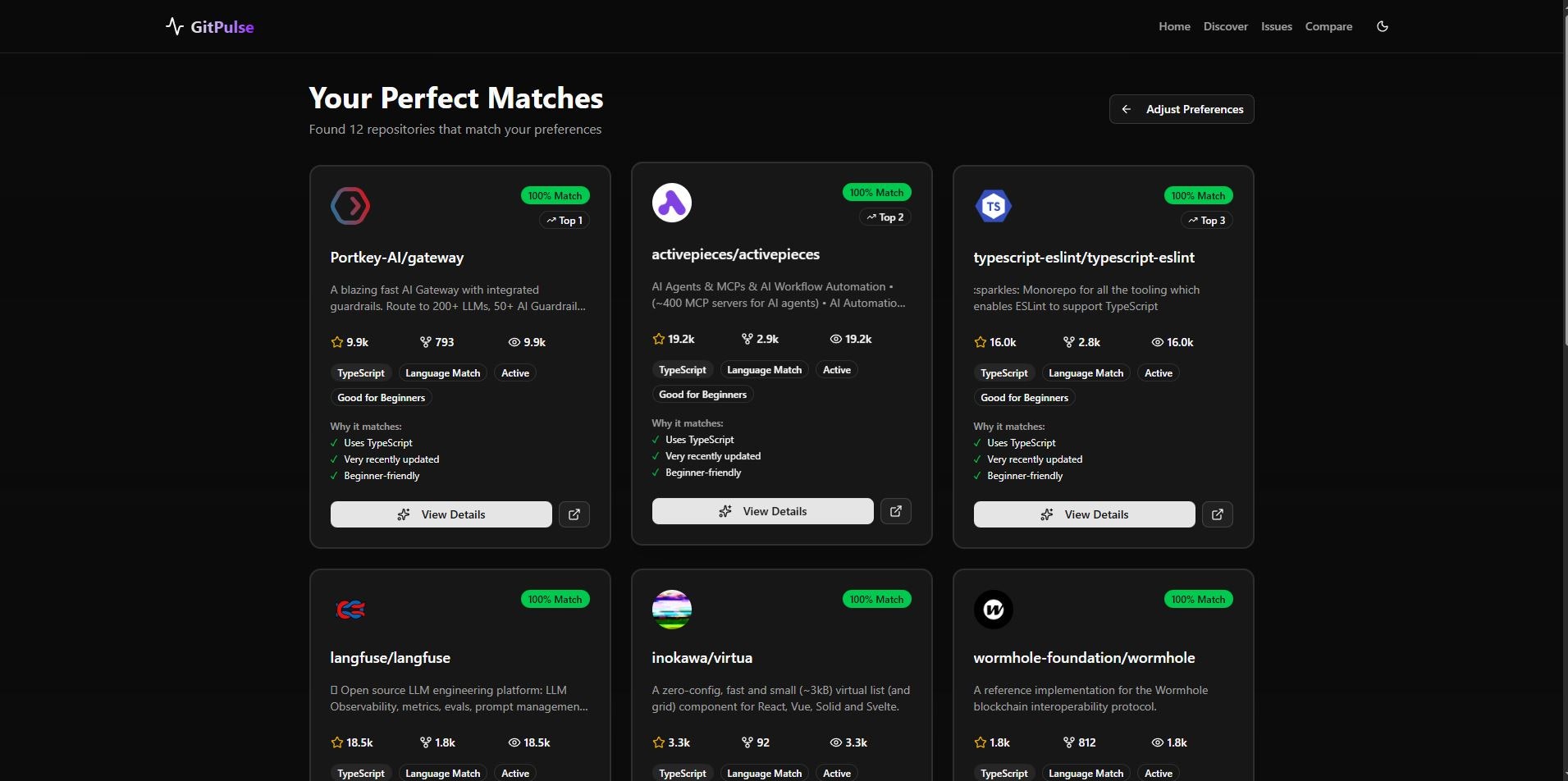Toggle dark mode with the moon icon
The image size is (1568, 781).
[x=1382, y=25]
